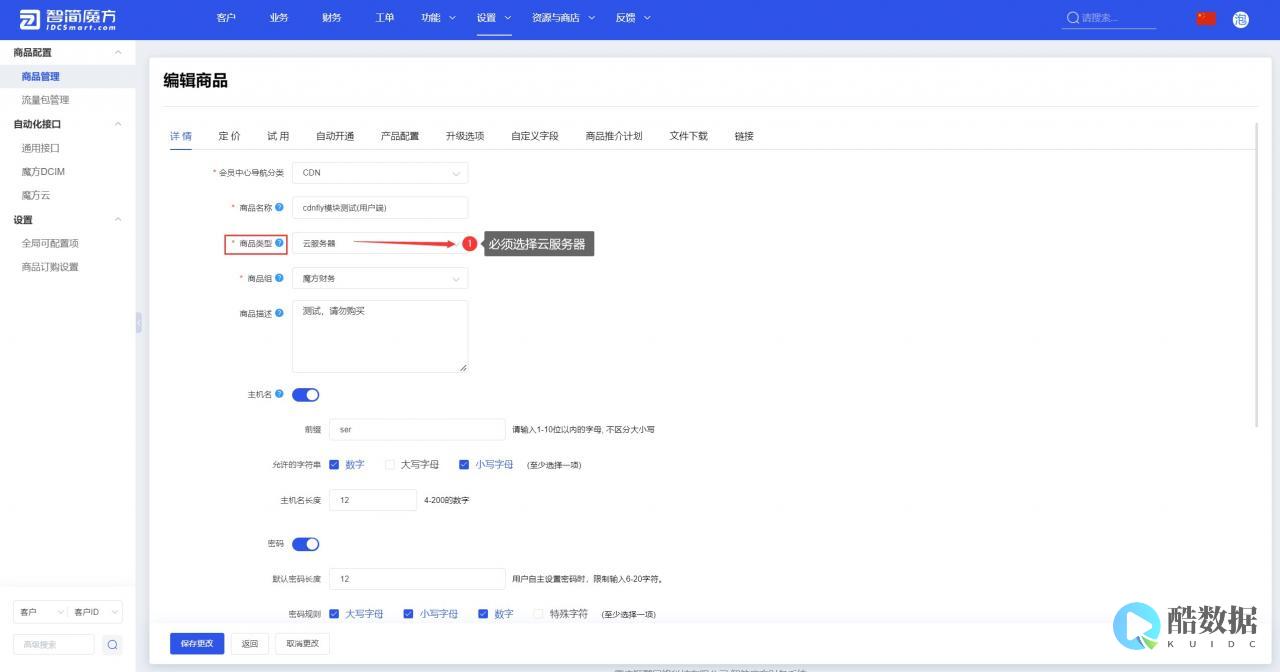Open the 商品组 魔方财务 dropdown
This screenshot has height=672, width=1280.
pyautogui.click(x=380, y=279)
